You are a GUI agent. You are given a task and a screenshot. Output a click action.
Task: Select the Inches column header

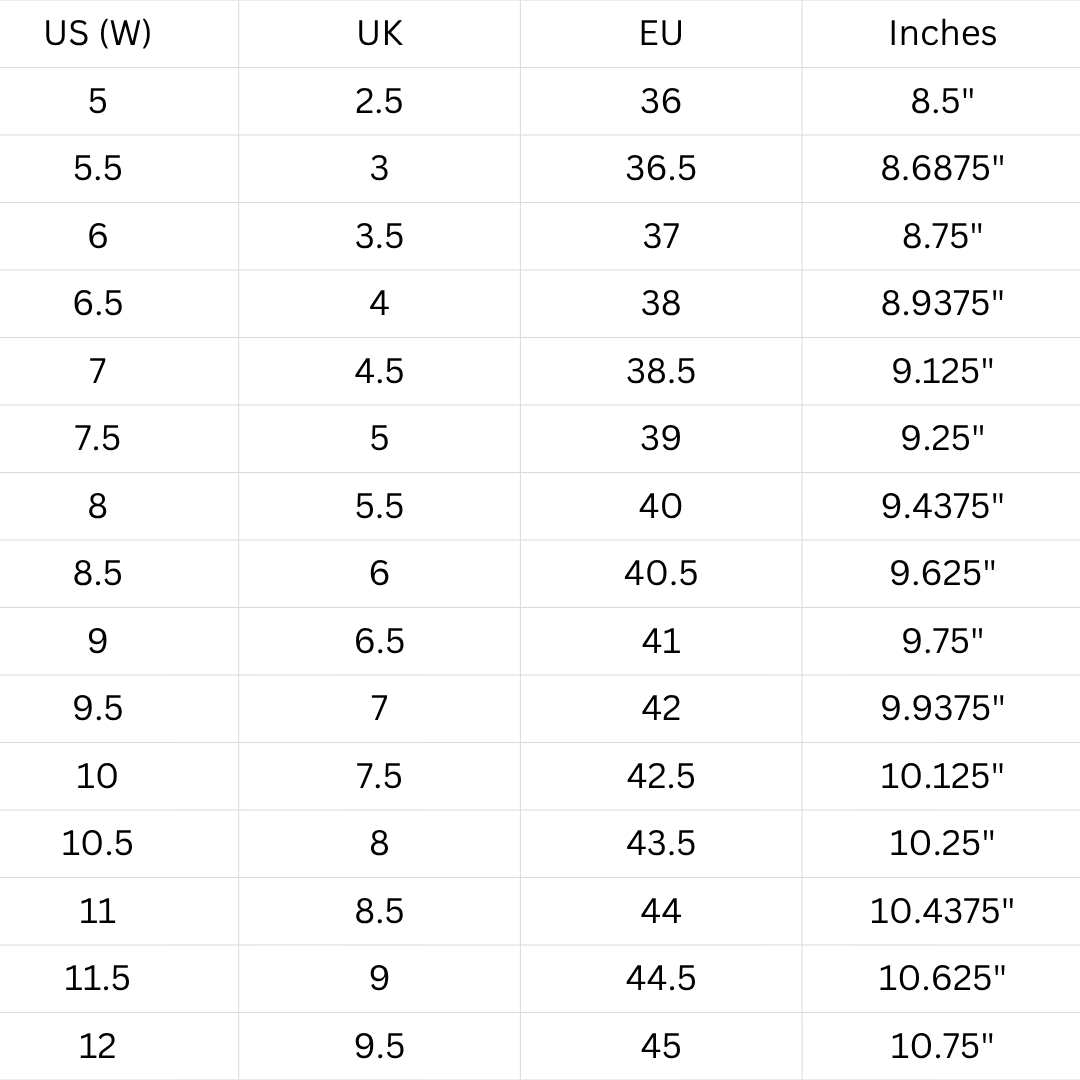tap(942, 33)
